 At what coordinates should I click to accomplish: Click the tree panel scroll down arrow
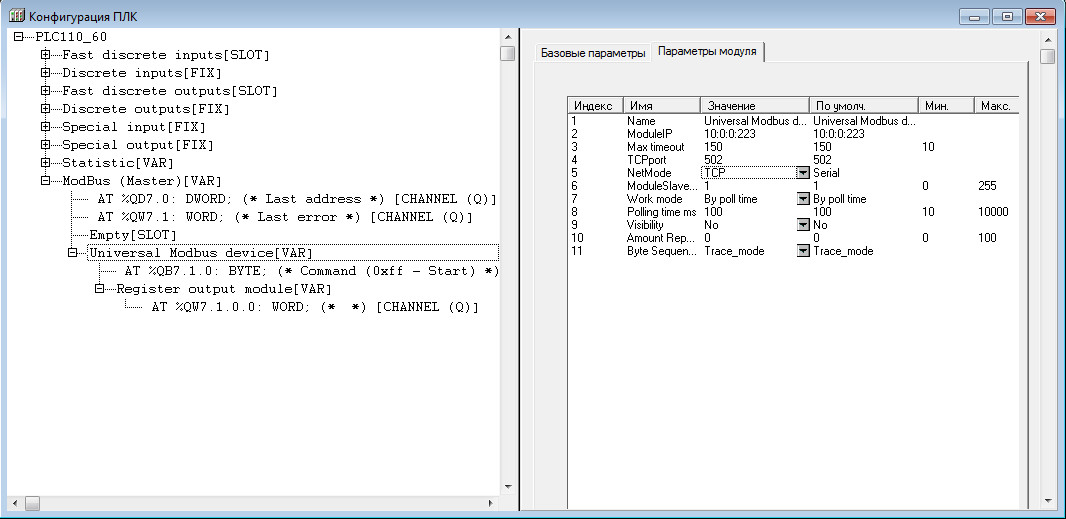(508, 487)
